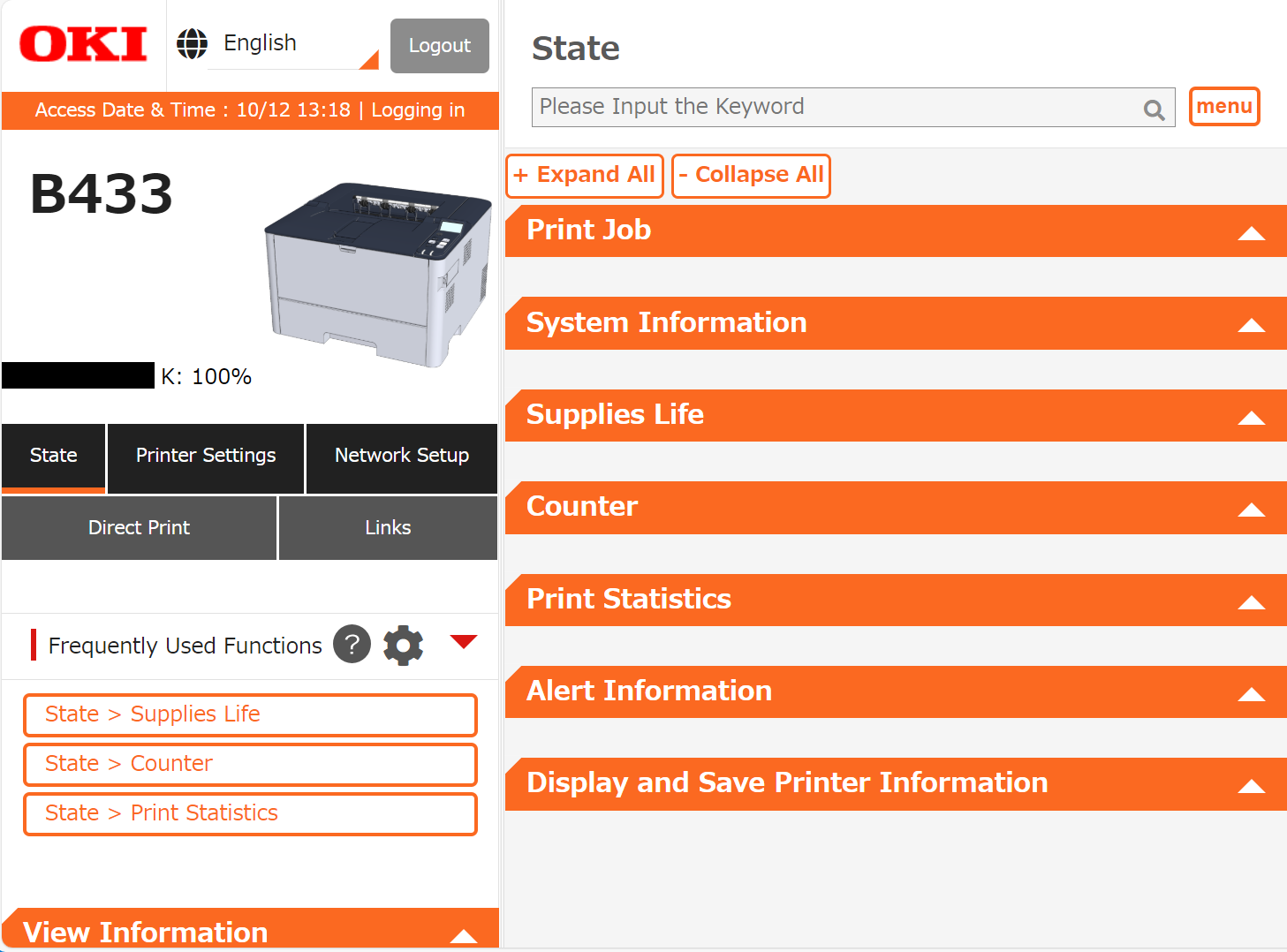The height and width of the screenshot is (952, 1287).
Task: Expand the Counter section header
Action: click(896, 508)
